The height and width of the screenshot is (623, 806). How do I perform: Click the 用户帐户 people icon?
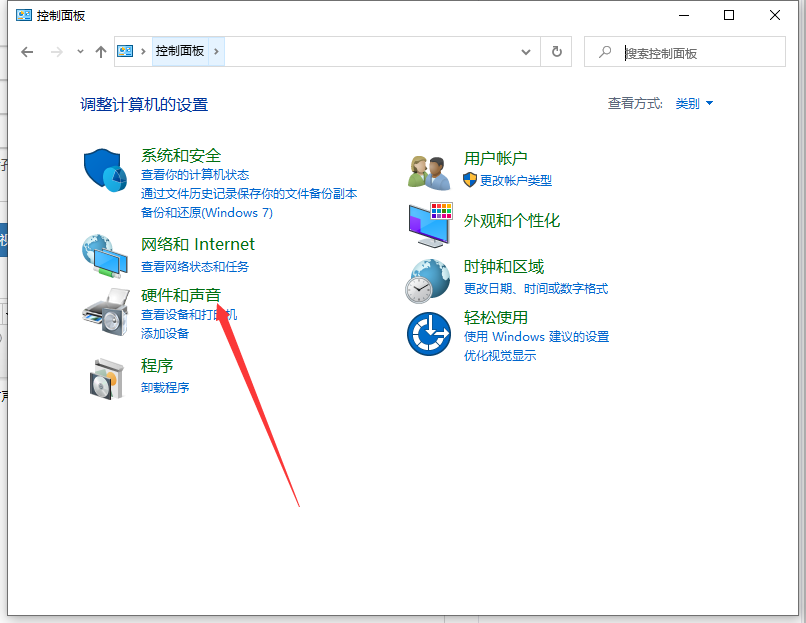click(x=428, y=170)
